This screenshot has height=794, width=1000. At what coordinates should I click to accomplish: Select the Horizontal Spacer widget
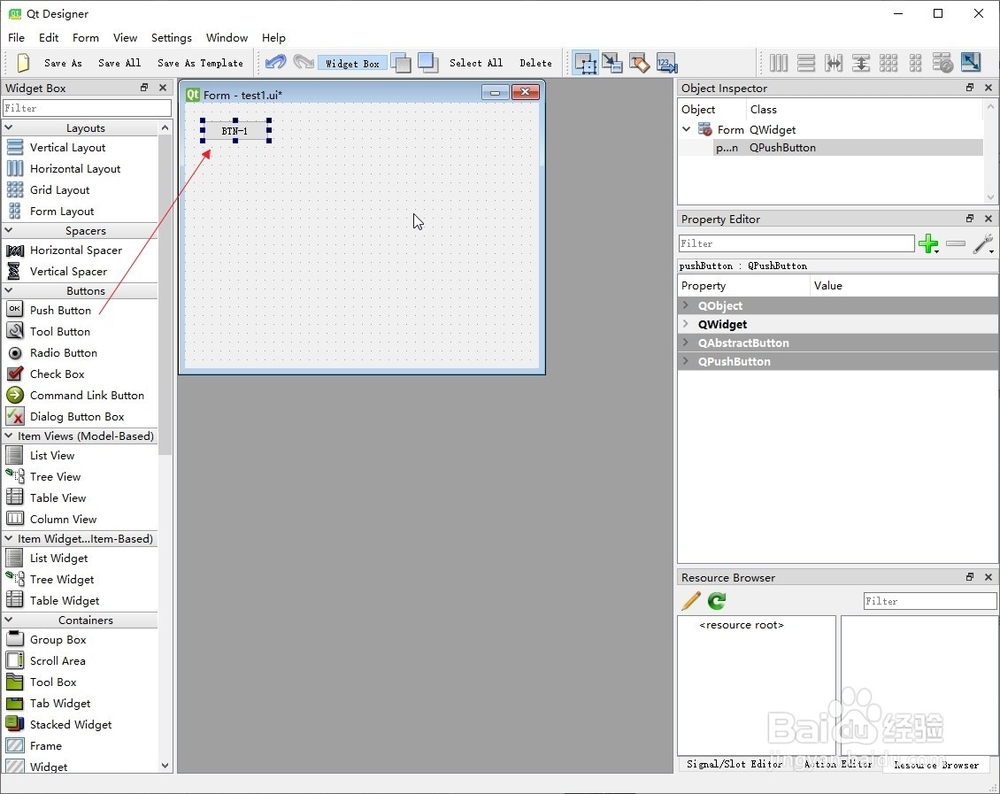point(76,250)
